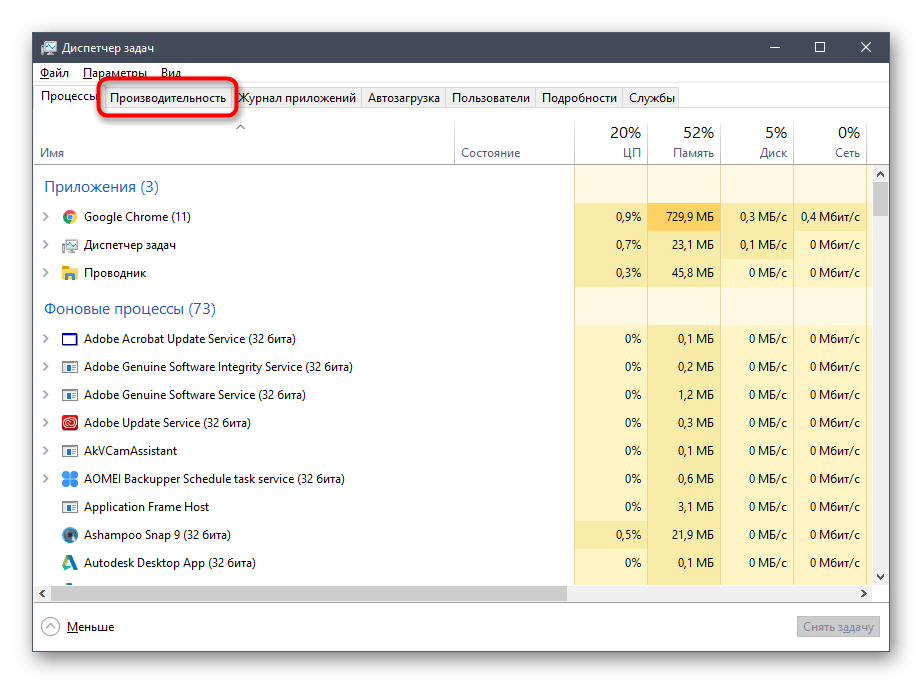
Task: Click the Adobe Update Service red icon
Action: tap(70, 423)
